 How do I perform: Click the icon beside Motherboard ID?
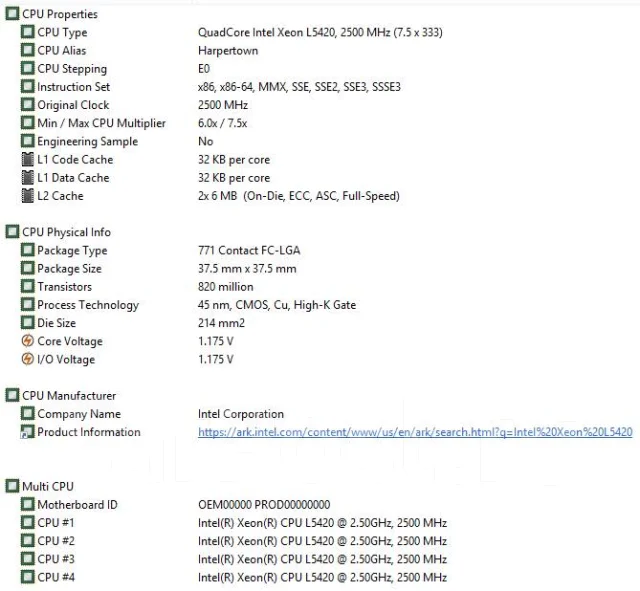point(27,504)
